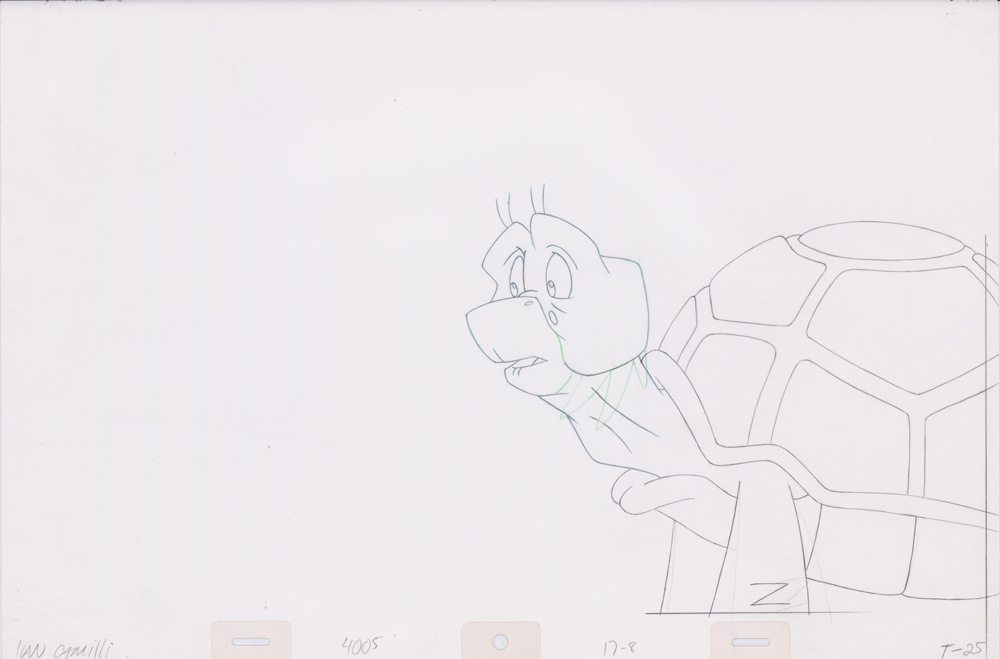Click the left rectangular peg hole
The width and height of the screenshot is (1000, 659).
[x=251, y=641]
